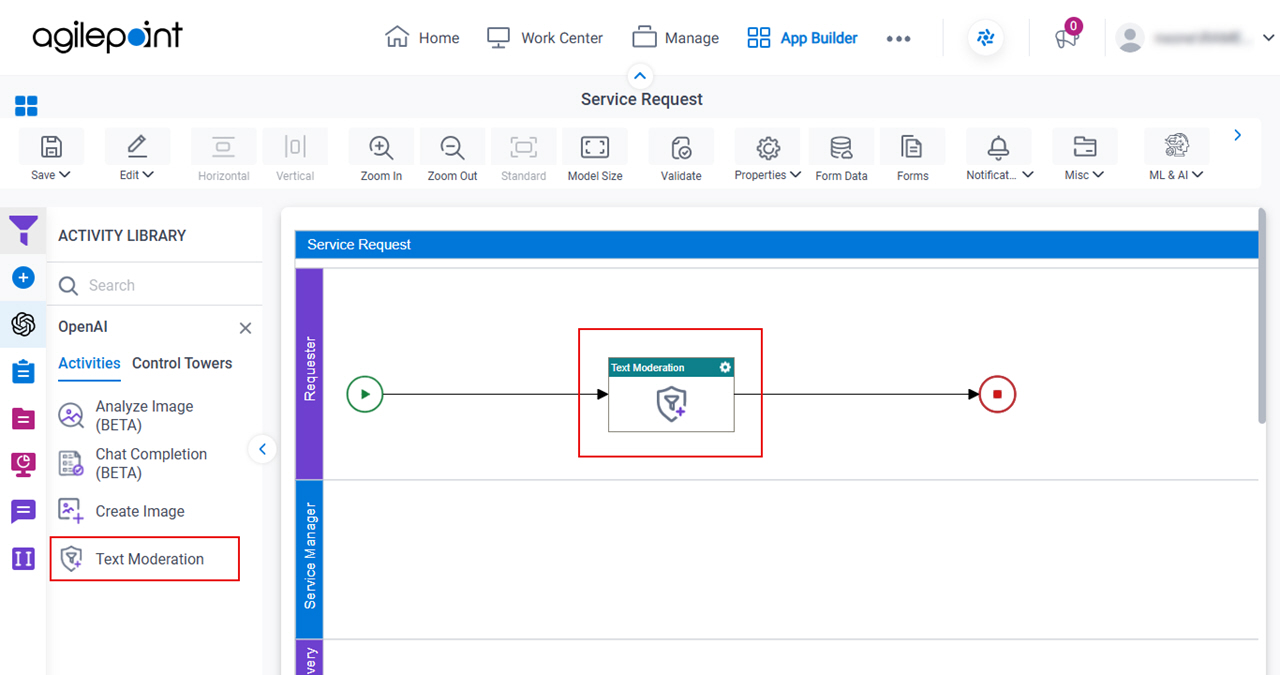The image size is (1280, 675).
Task: Click the magenta folder sidebar icon
Action: point(24,418)
